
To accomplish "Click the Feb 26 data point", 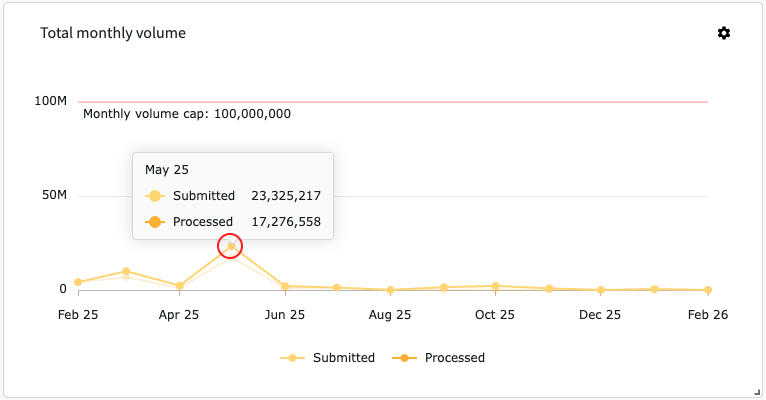I will click(x=708, y=290).
